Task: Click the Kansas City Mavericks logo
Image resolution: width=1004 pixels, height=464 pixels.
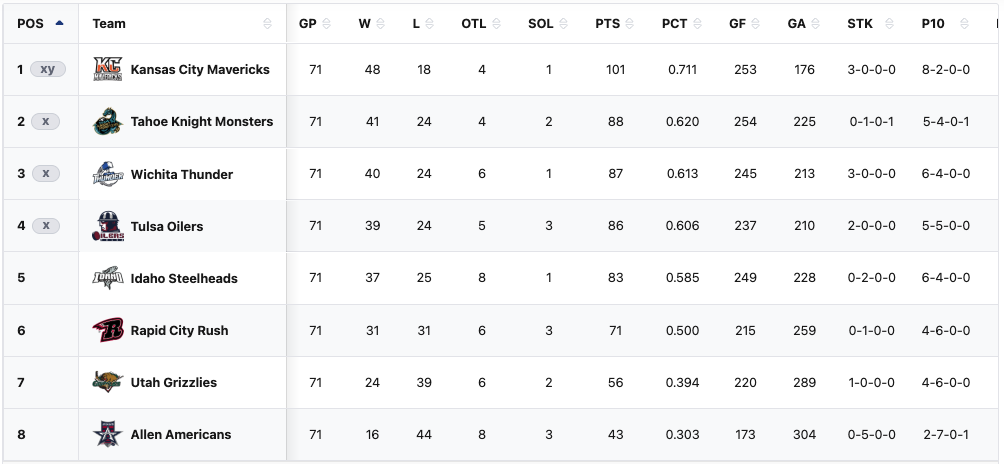Action: coord(107,70)
